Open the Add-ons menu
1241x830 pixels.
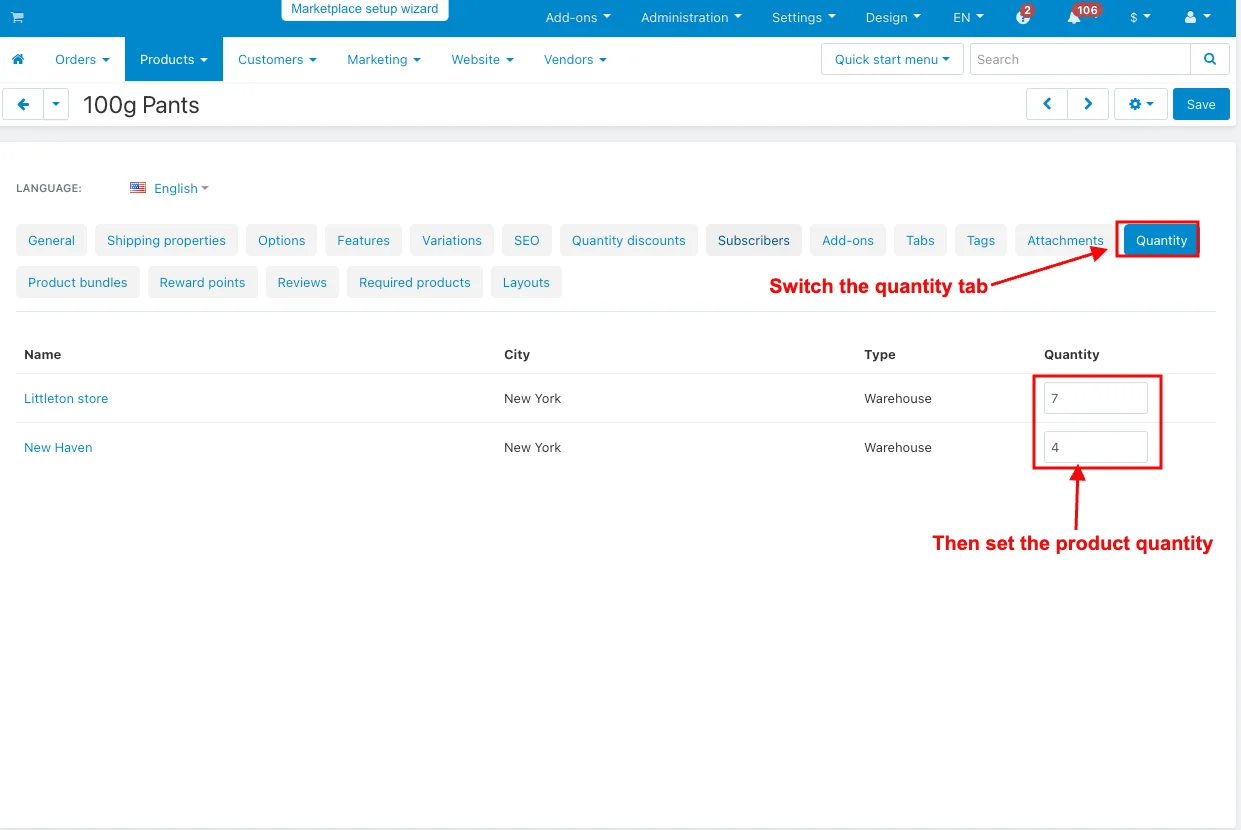pyautogui.click(x=577, y=17)
